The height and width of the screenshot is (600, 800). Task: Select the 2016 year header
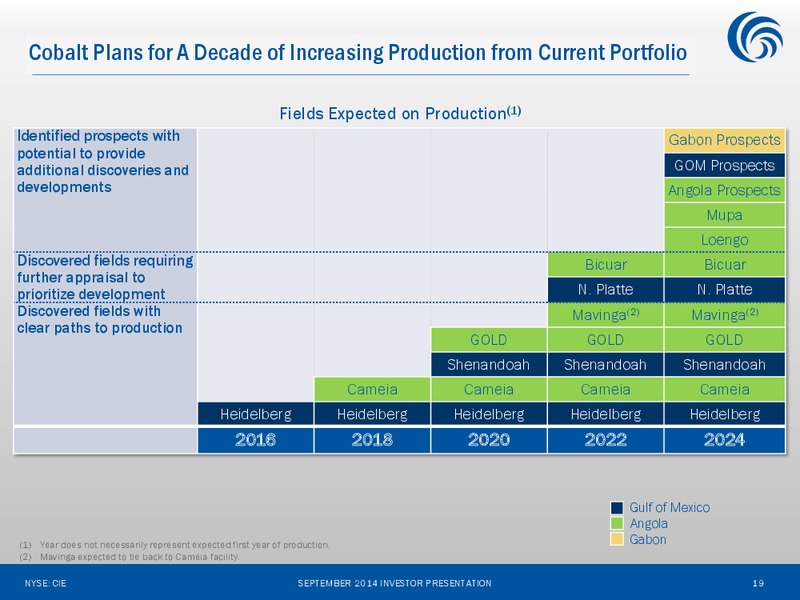256,440
